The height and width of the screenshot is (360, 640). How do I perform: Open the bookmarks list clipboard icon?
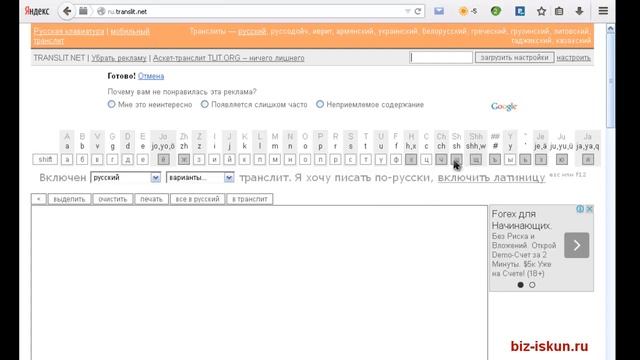pos(559,11)
